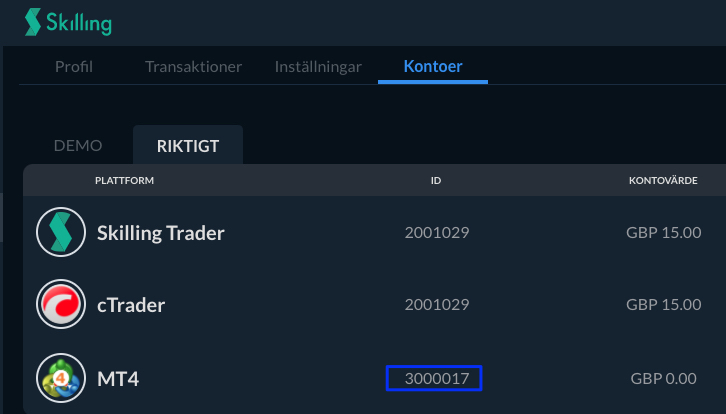The image size is (726, 414).
Task: Select the highlighted MT4 ID 3000017
Action: [434, 378]
